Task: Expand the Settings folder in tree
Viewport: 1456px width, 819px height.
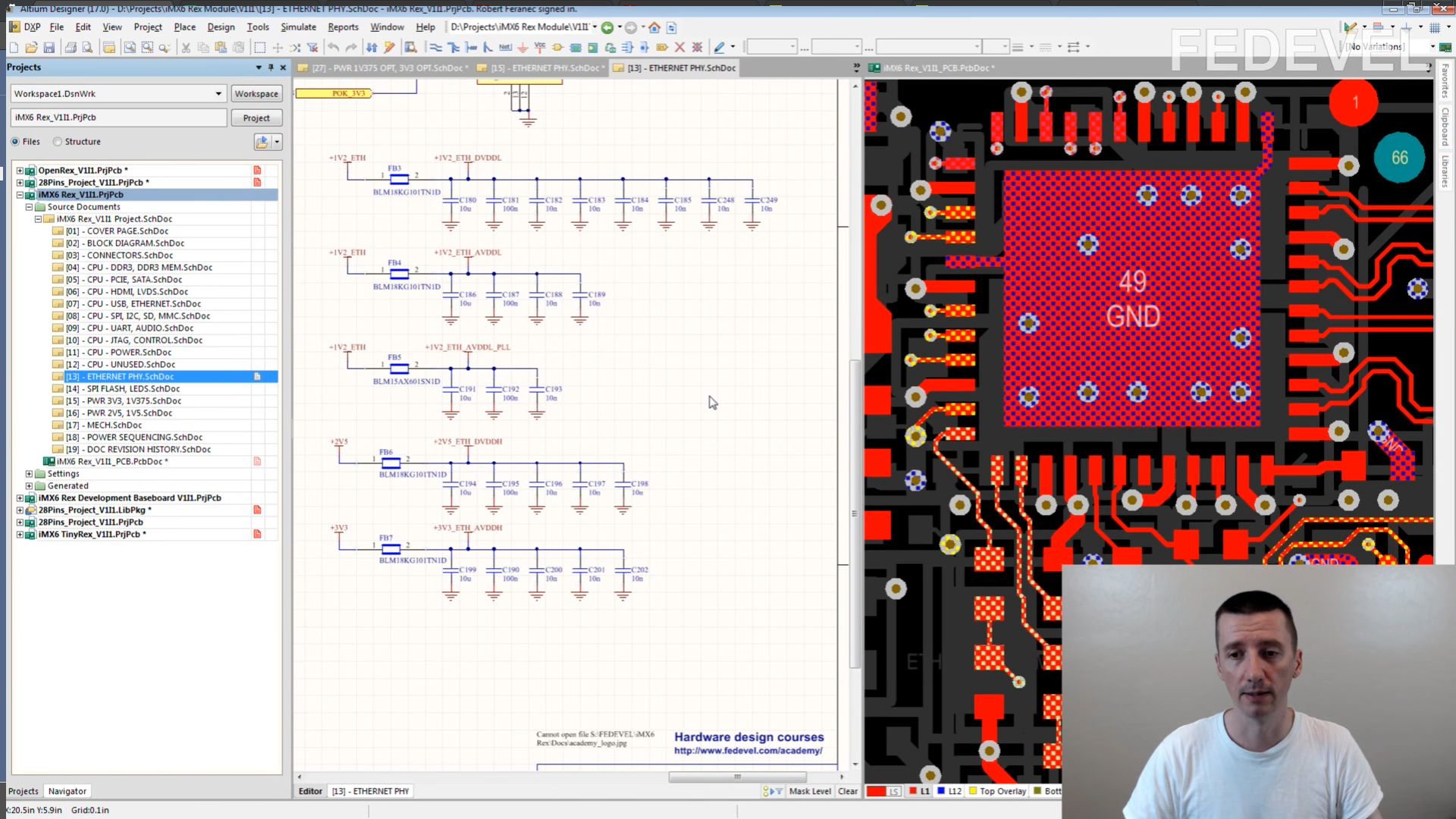Action: coord(29,474)
